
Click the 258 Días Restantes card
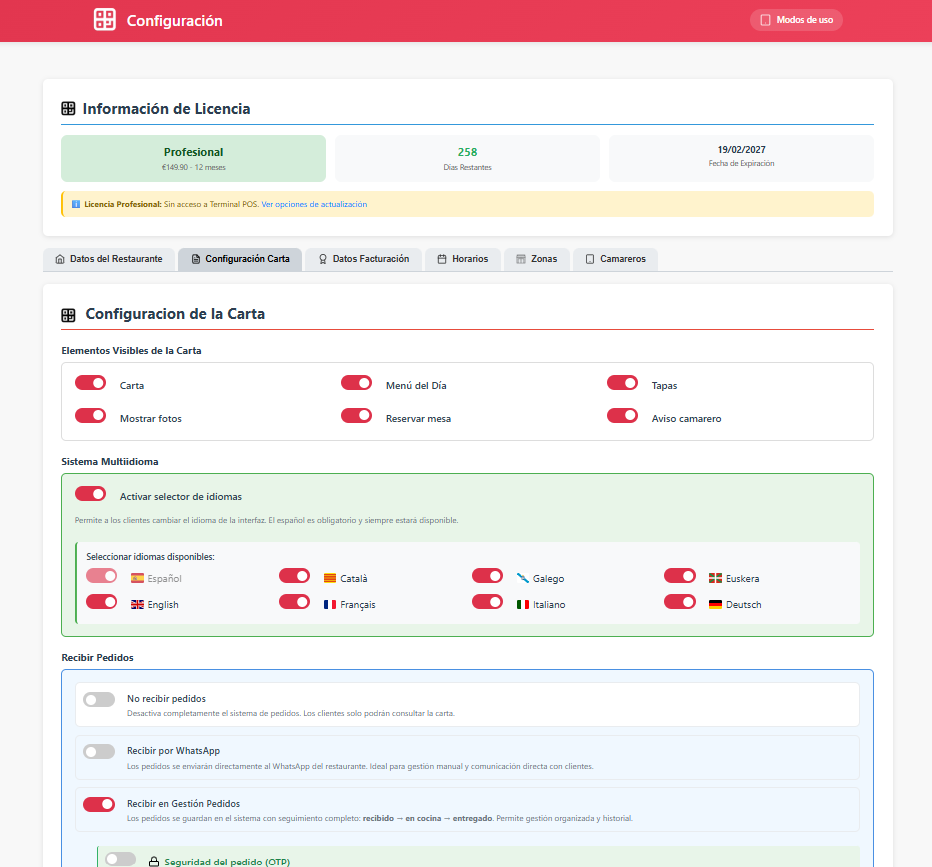467,159
